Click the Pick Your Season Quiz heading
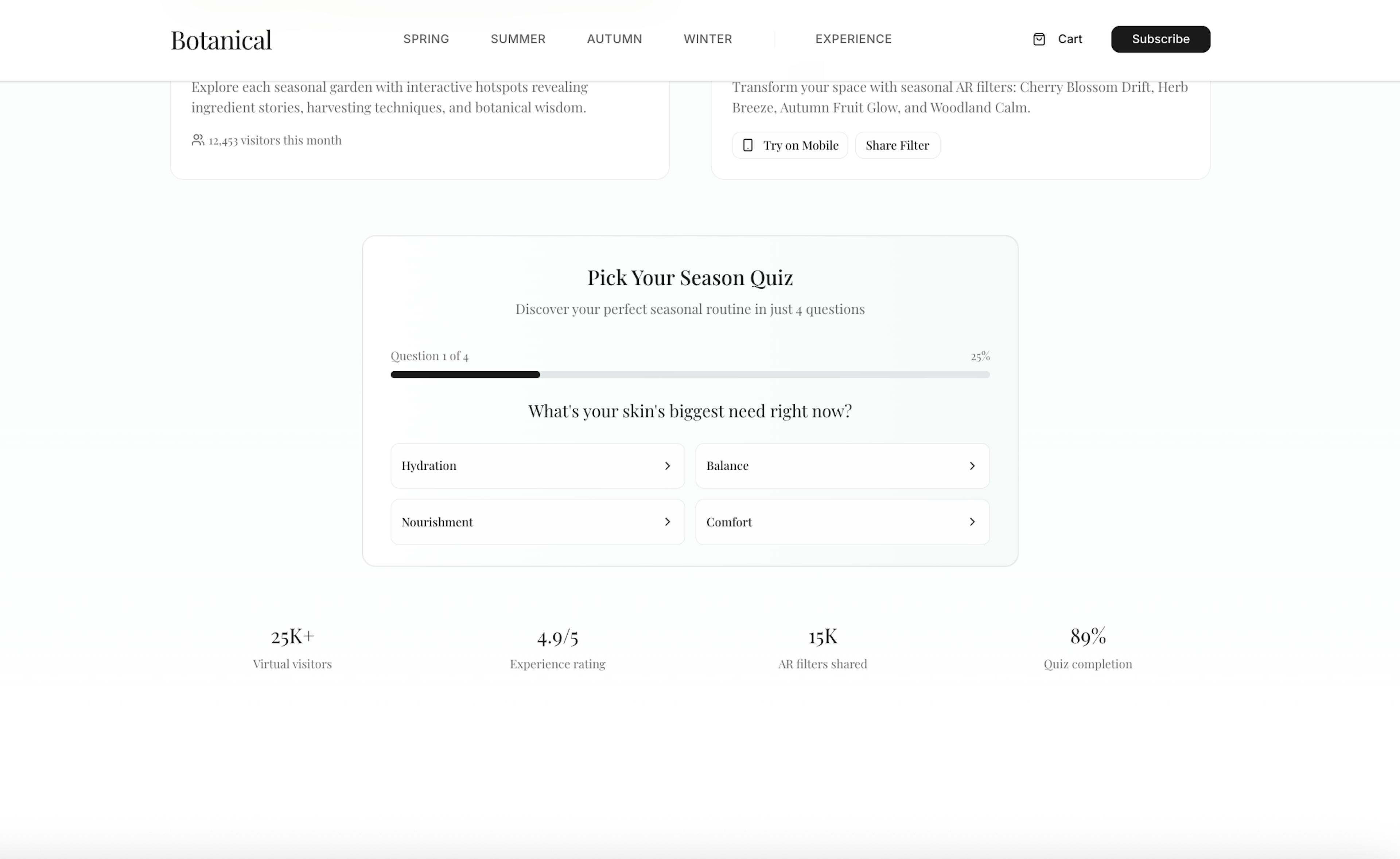The height and width of the screenshot is (859, 1400). [690, 278]
